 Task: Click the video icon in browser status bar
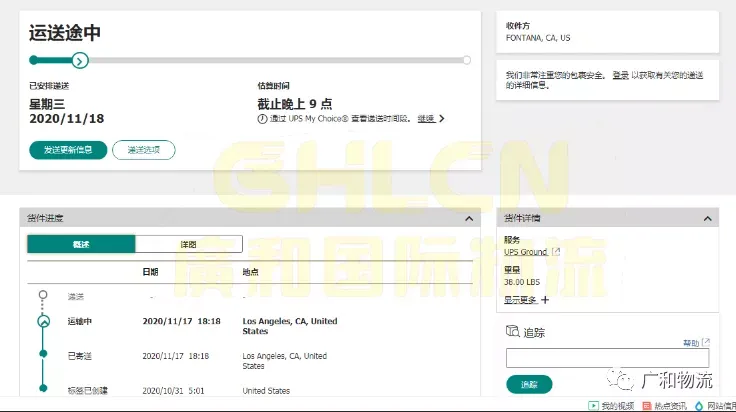tap(593, 405)
